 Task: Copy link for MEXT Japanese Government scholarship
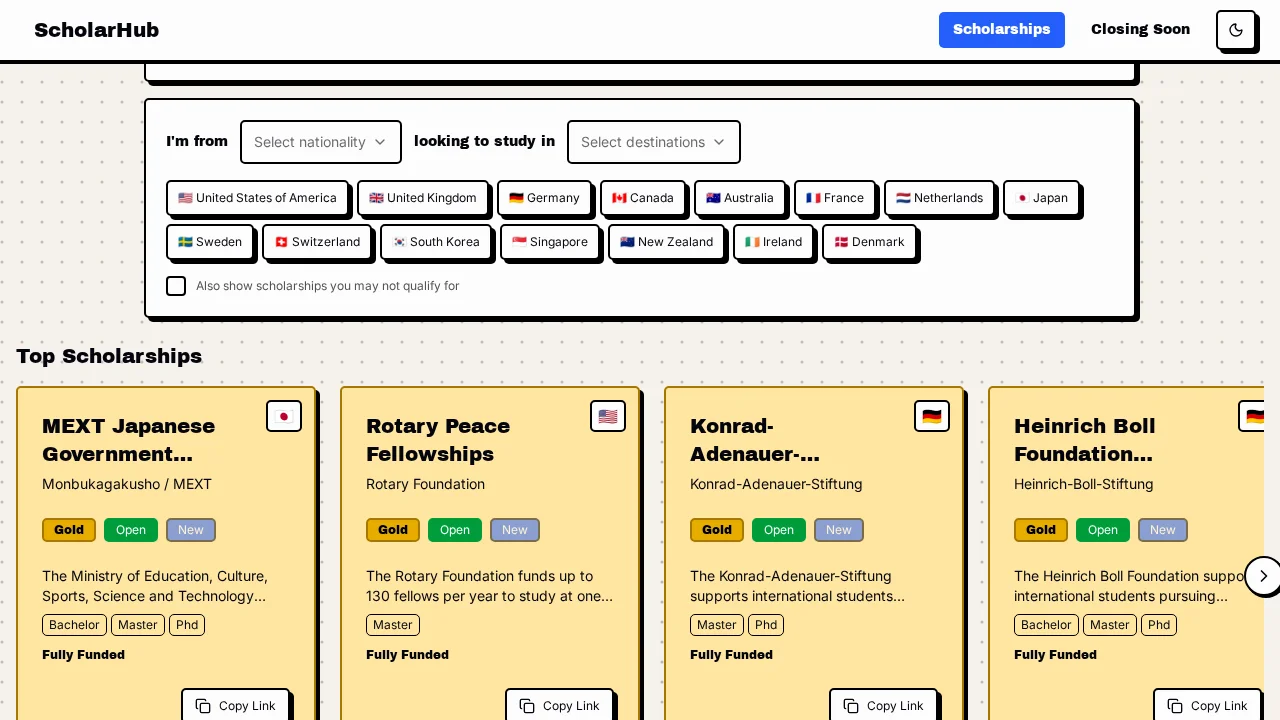click(x=235, y=706)
